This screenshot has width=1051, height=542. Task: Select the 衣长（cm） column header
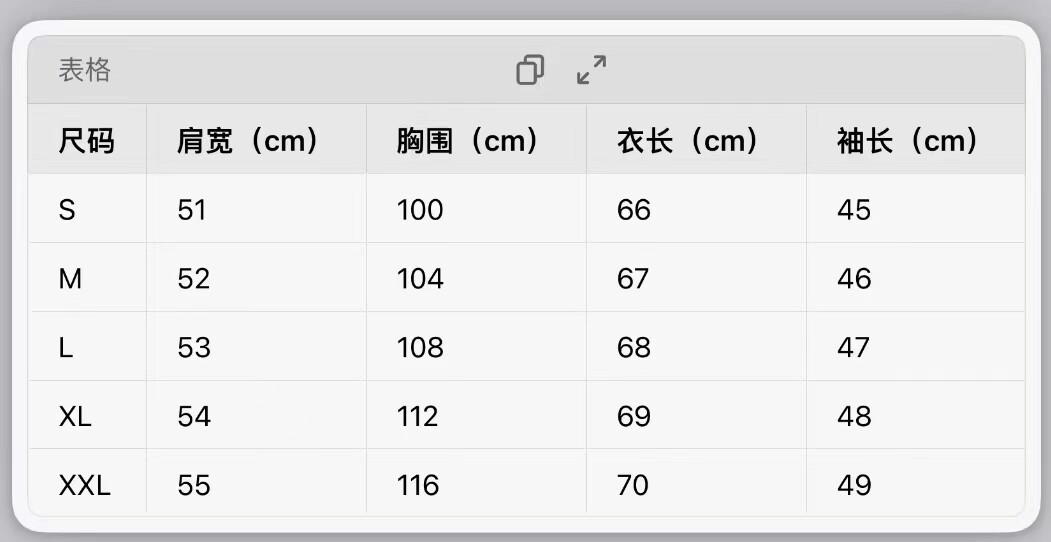(689, 141)
